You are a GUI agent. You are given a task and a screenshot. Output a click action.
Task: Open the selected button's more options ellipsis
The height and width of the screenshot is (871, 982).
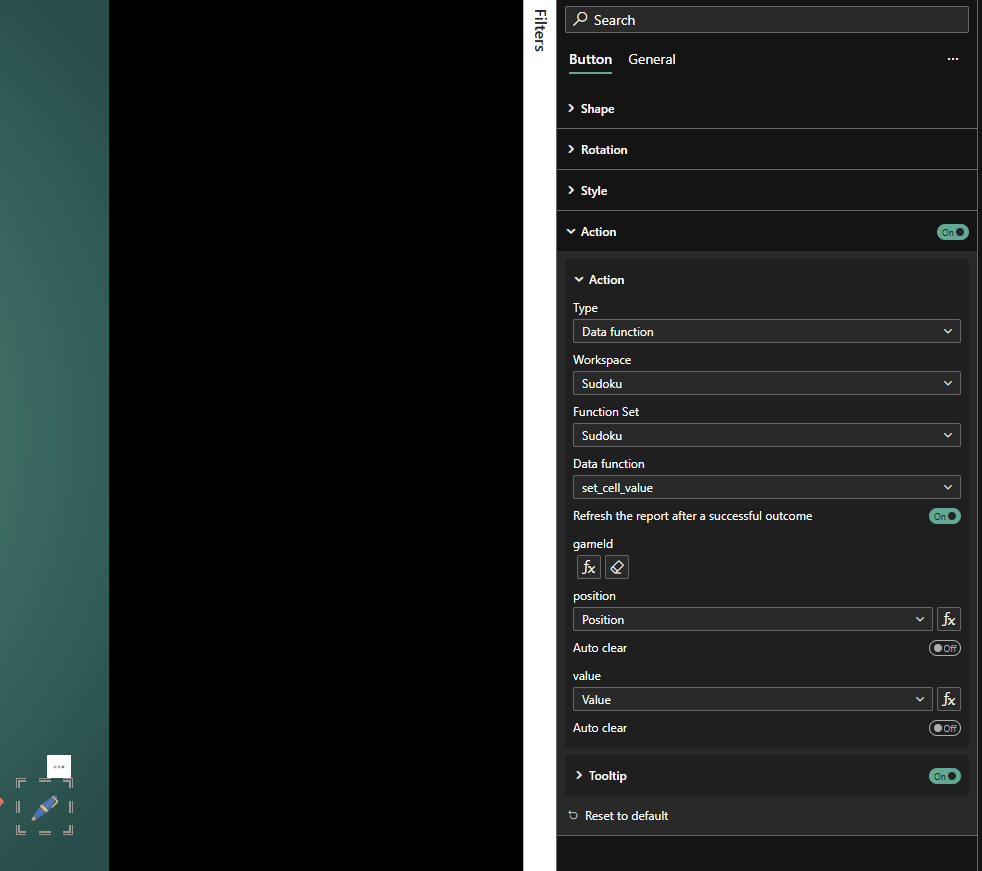(x=59, y=766)
